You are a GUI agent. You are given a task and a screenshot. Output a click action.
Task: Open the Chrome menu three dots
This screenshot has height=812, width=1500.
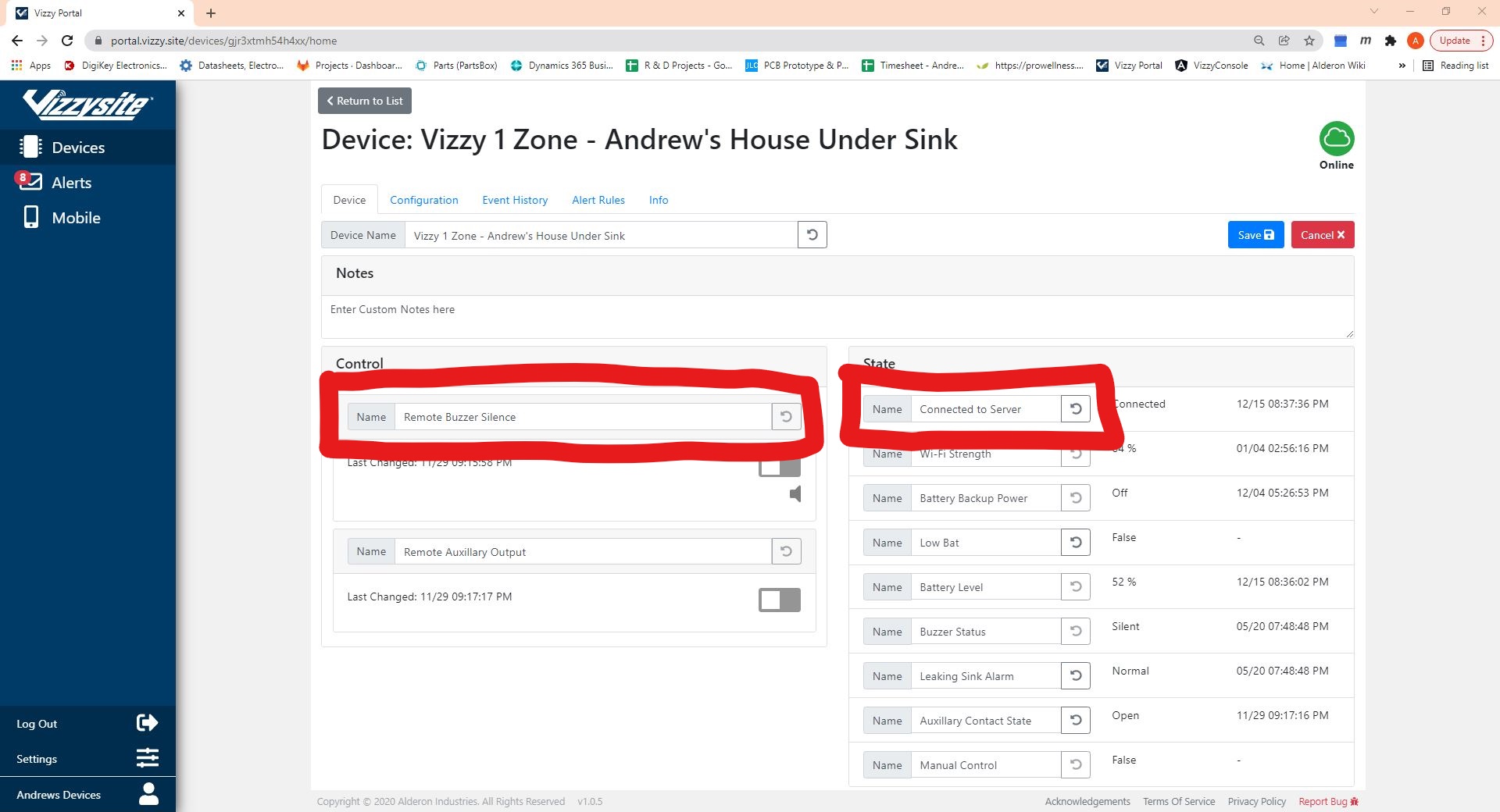pyautogui.click(x=1483, y=41)
